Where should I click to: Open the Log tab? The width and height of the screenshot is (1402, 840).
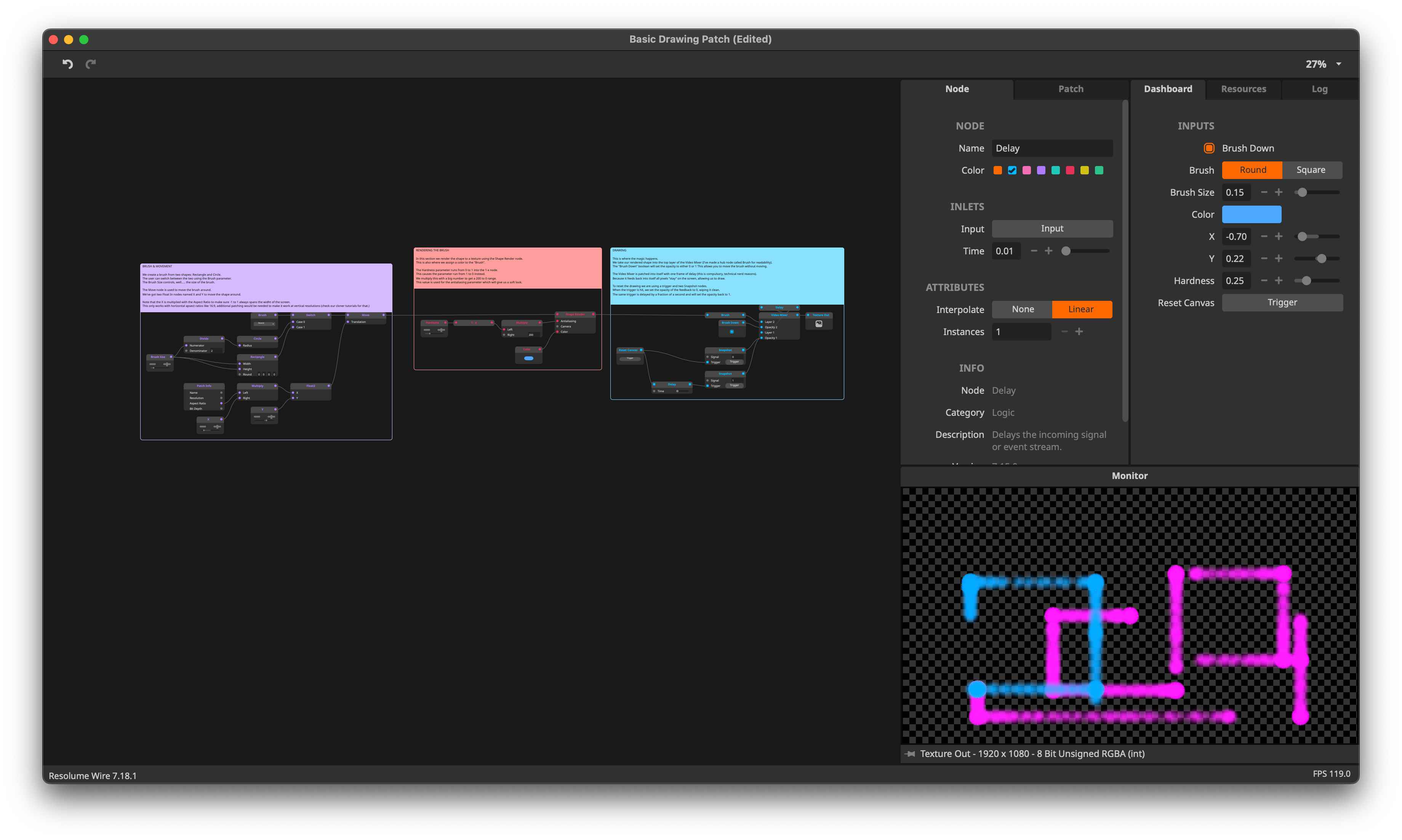[x=1319, y=89]
